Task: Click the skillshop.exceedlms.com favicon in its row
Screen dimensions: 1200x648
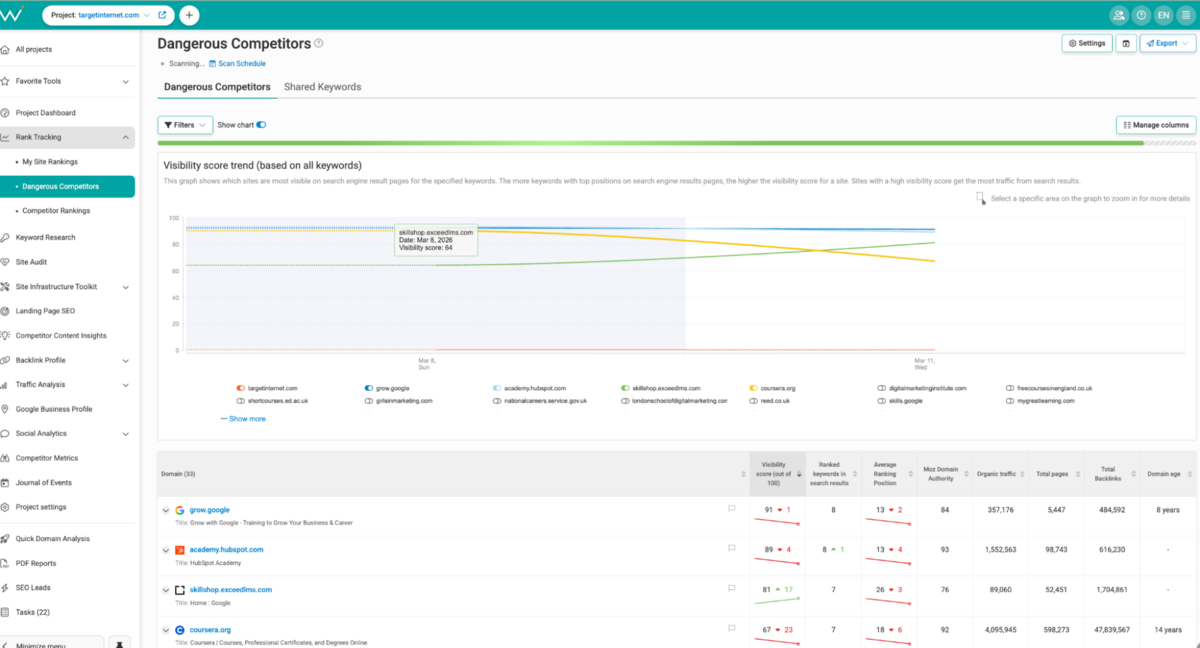Action: [x=180, y=590]
